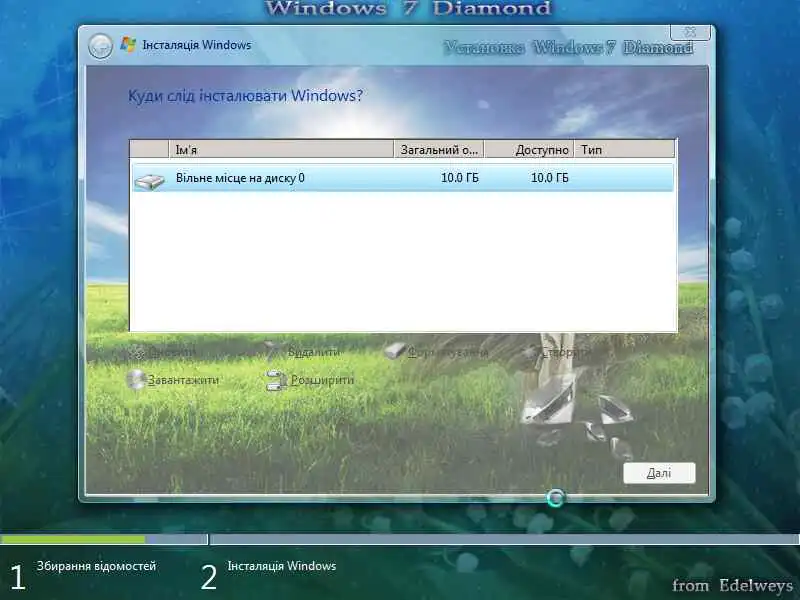Click the refresh (Оновити) icon
The width and height of the screenshot is (800, 600).
[136, 352]
